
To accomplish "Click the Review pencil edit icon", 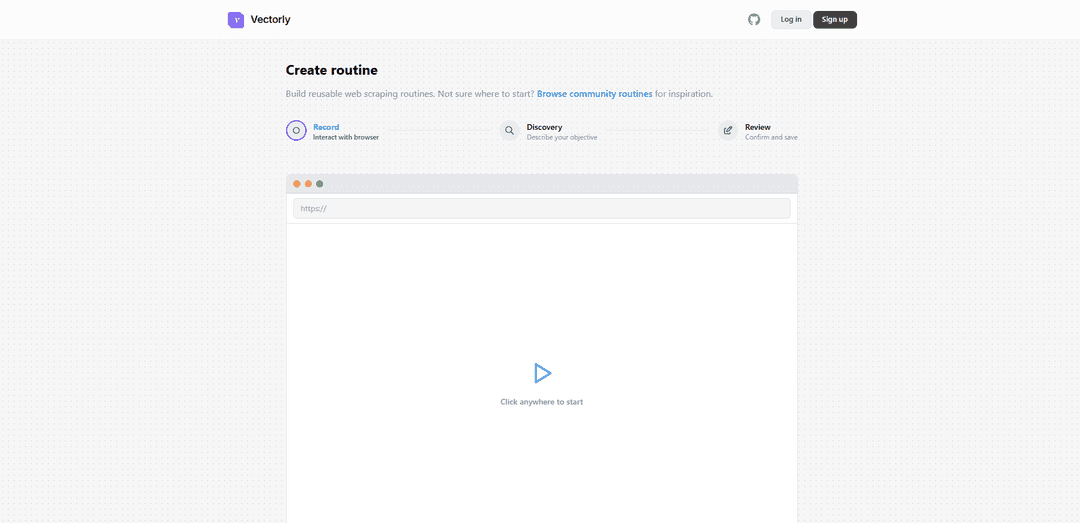I will 728,130.
